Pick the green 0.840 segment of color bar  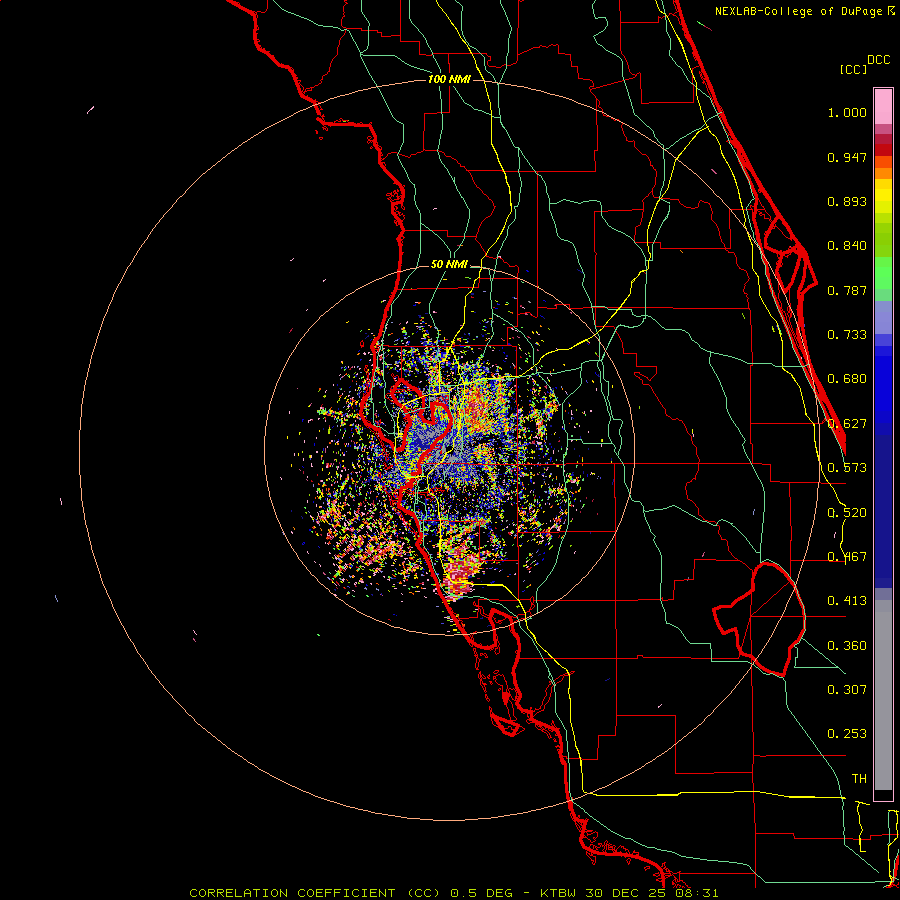(883, 240)
